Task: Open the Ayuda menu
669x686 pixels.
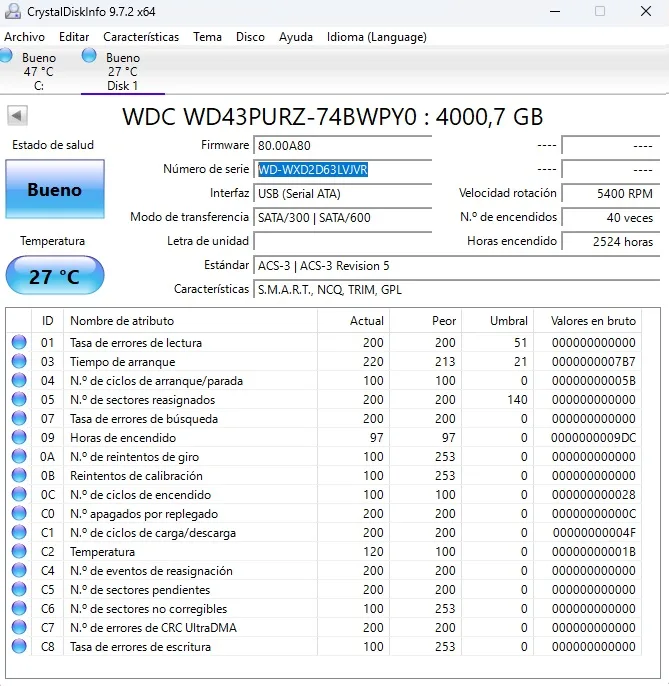Action: 296,37
